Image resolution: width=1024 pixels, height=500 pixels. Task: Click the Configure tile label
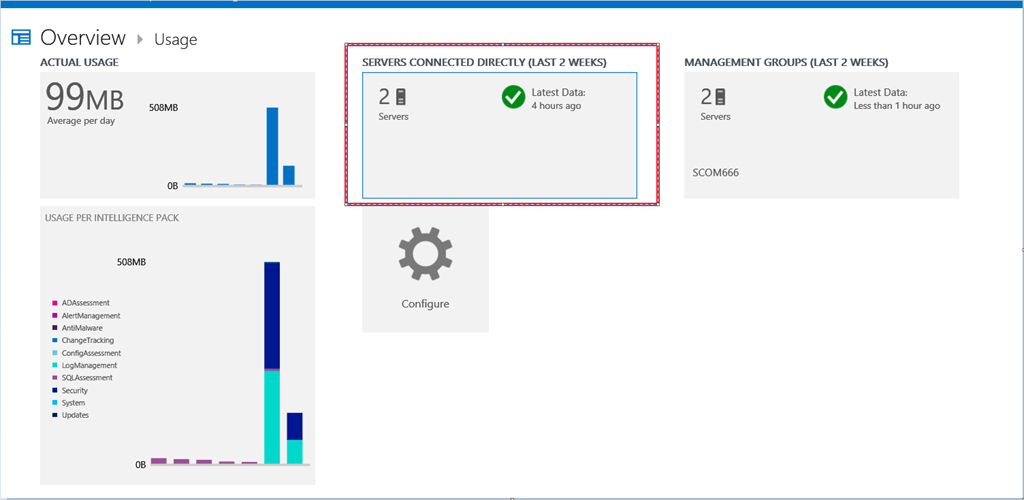[425, 304]
